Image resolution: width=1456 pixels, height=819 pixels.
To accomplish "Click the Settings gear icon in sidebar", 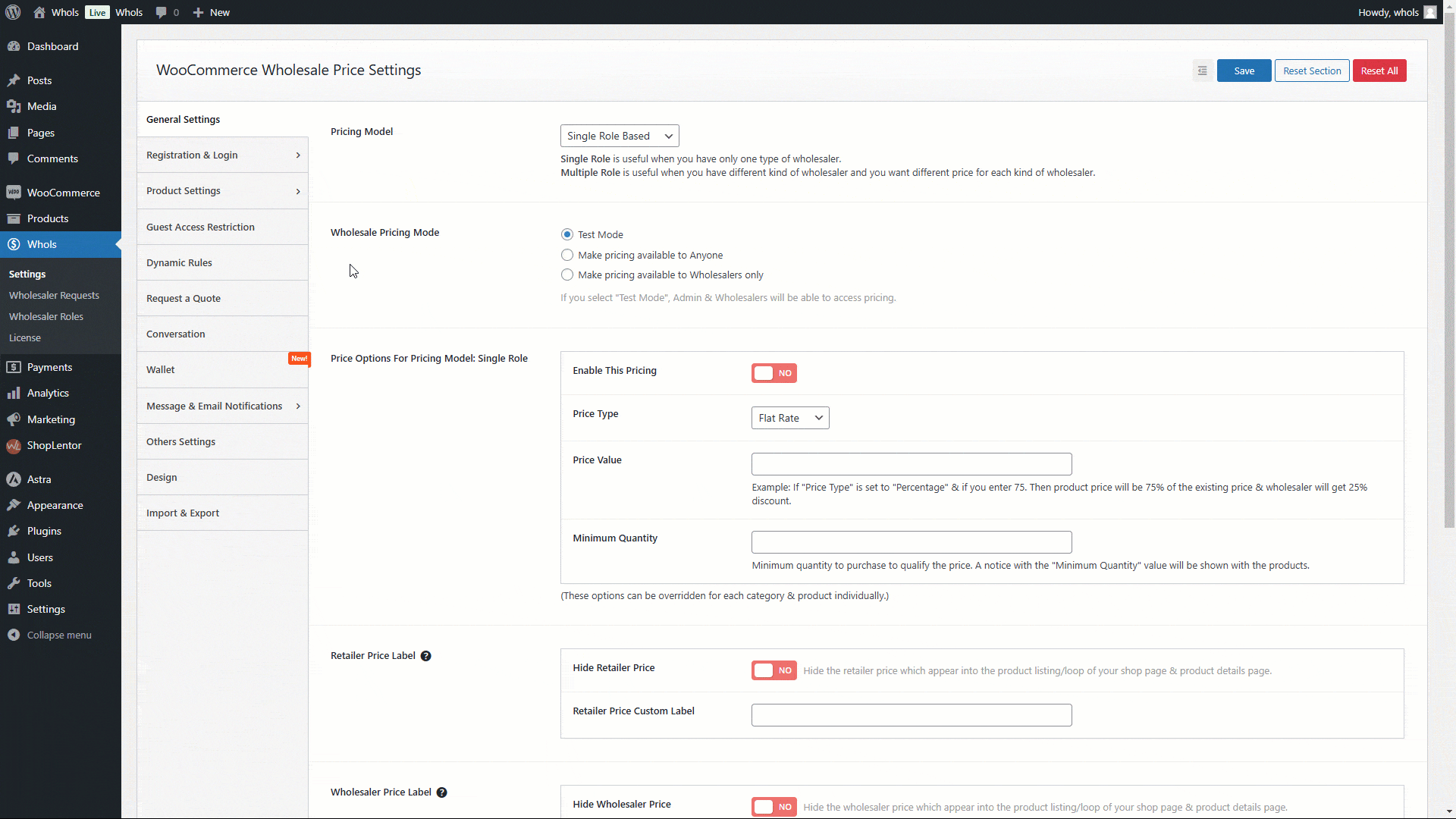I will (14, 608).
